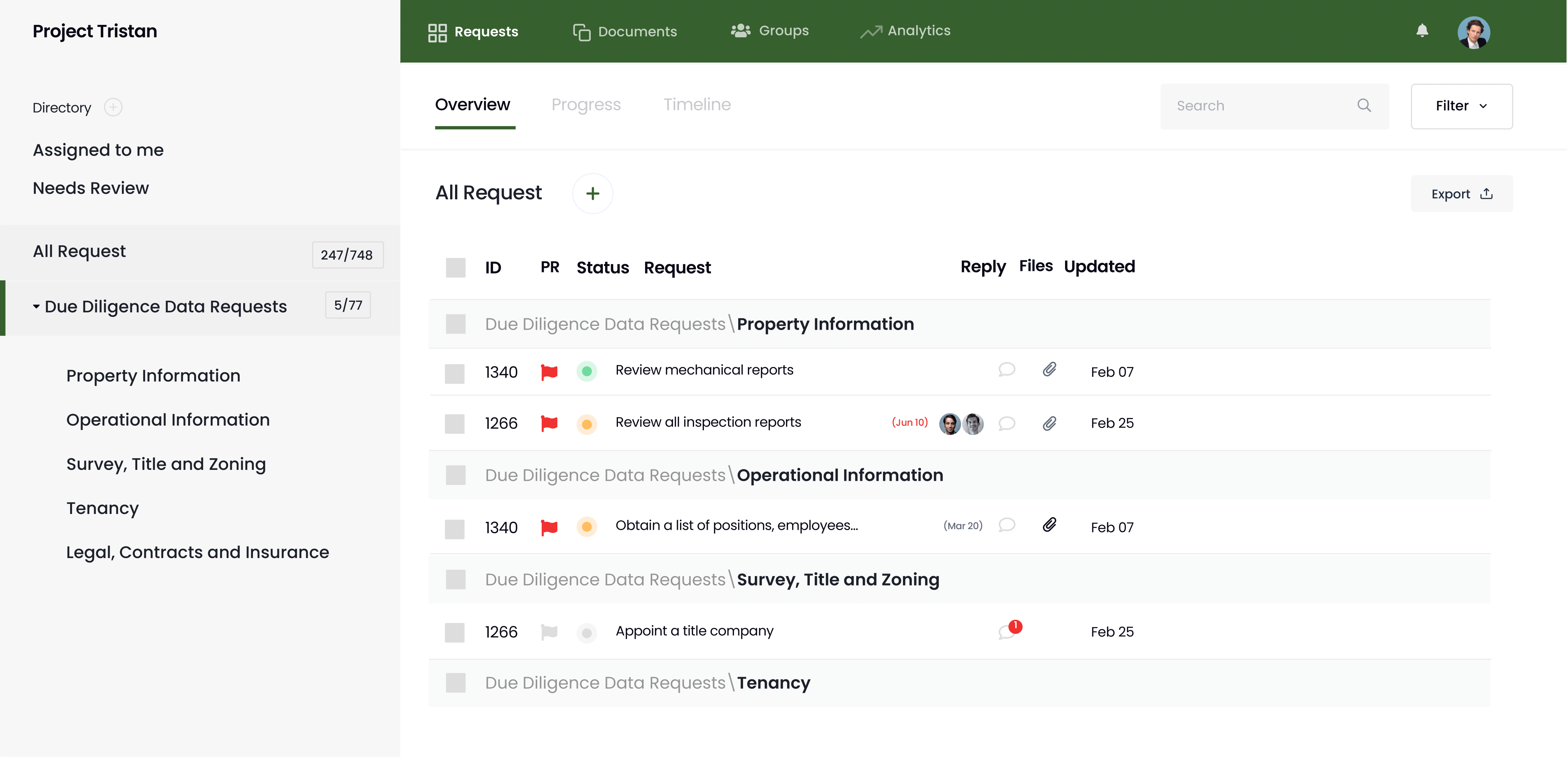Click the Documents icon in top navigation
1568x757 pixels.
(582, 31)
